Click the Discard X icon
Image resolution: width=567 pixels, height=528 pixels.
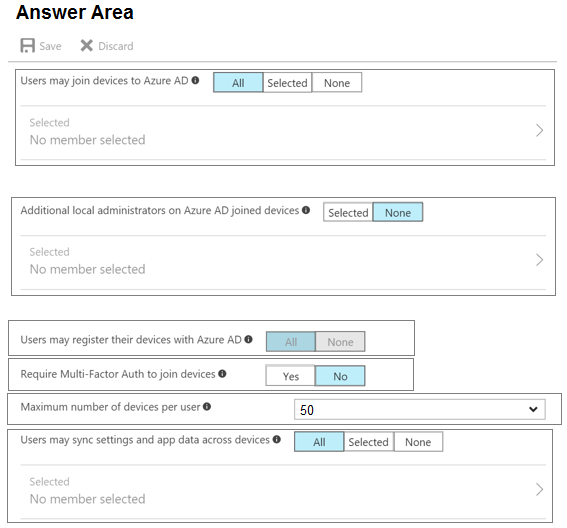click(x=86, y=46)
